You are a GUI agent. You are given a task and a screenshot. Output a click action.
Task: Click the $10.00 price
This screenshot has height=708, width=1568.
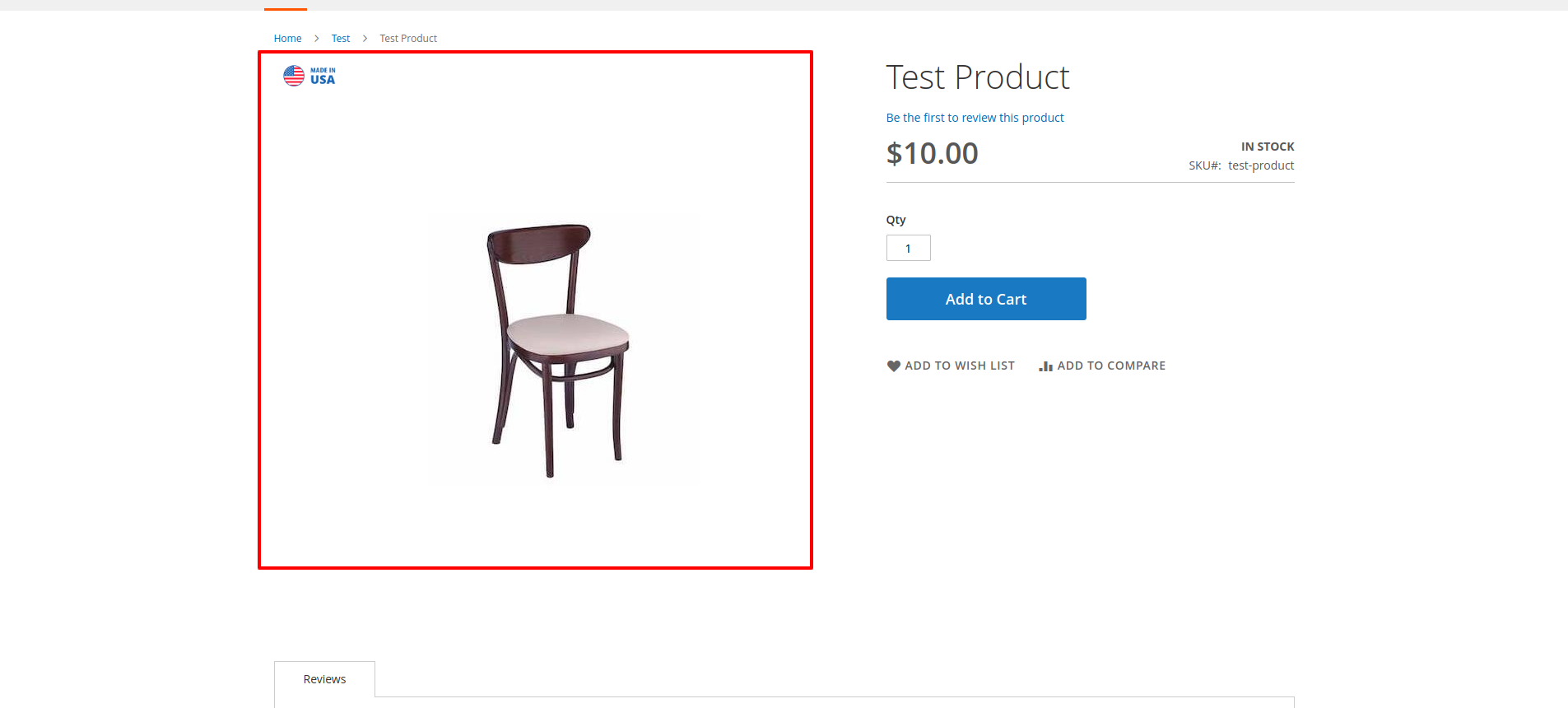pos(932,153)
